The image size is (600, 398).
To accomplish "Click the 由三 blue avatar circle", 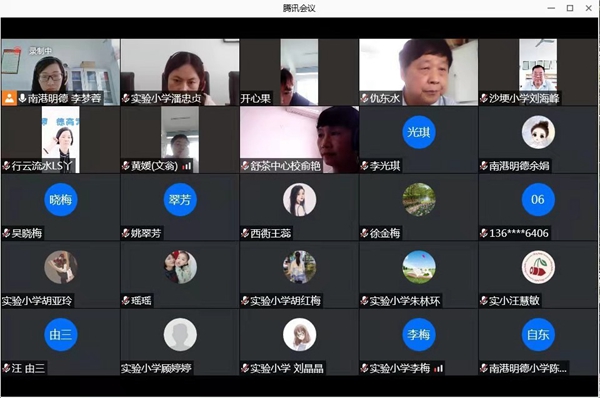I will coord(60,335).
